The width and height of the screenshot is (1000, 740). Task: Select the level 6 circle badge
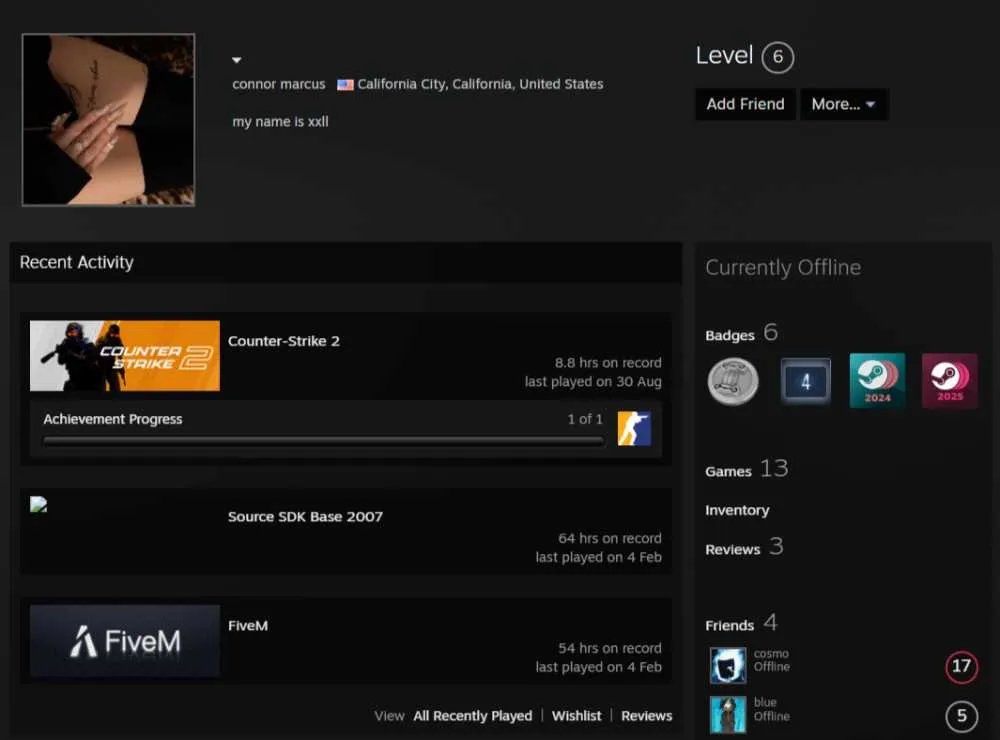point(777,57)
